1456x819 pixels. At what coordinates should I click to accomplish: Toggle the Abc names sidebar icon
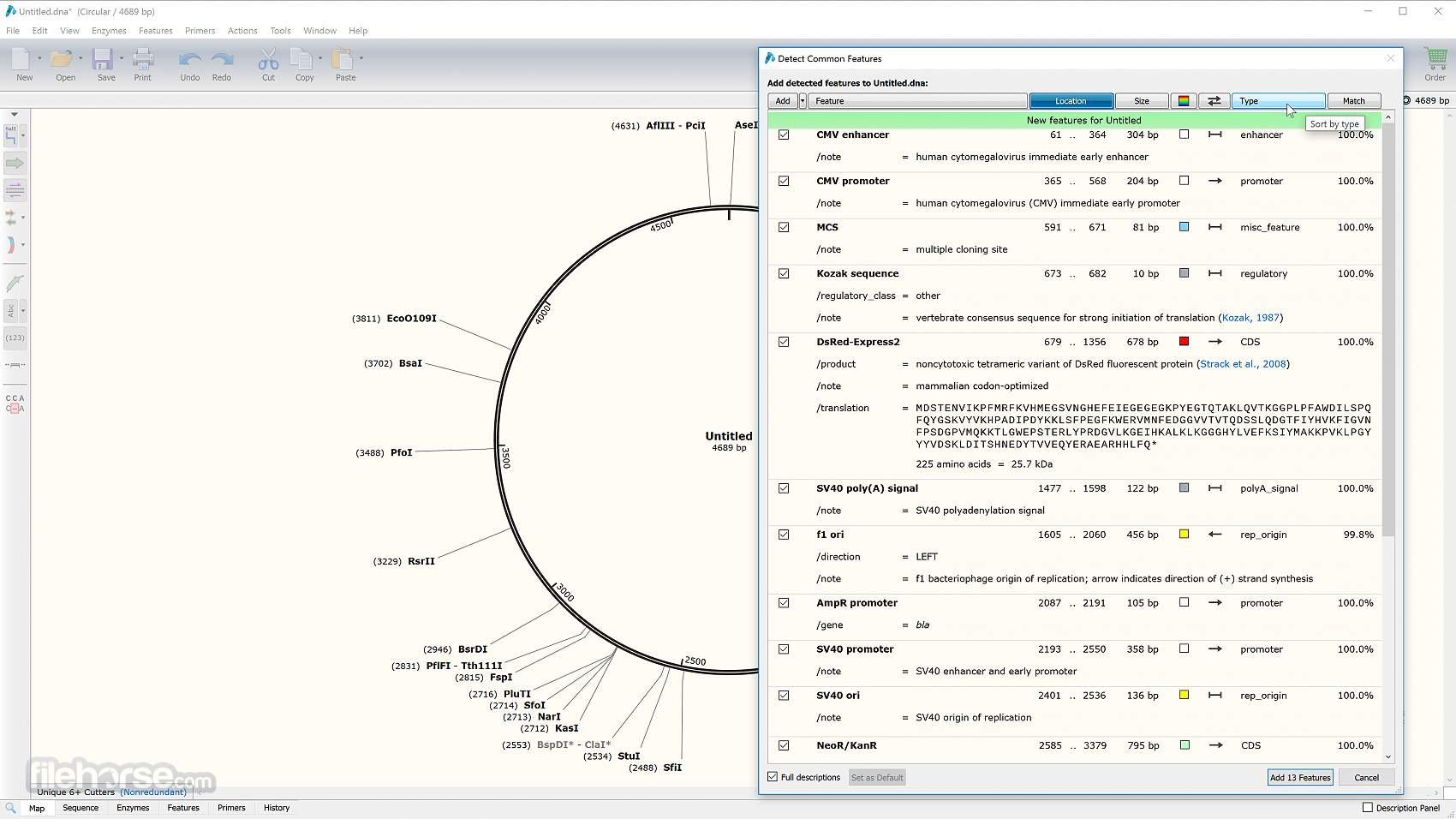[11, 310]
